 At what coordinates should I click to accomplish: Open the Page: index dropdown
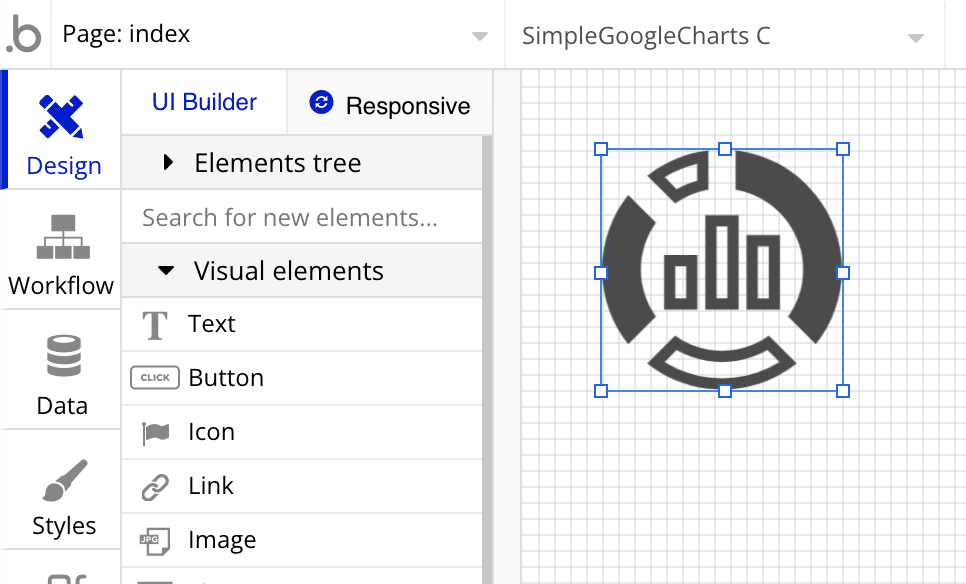pyautogui.click(x=274, y=35)
